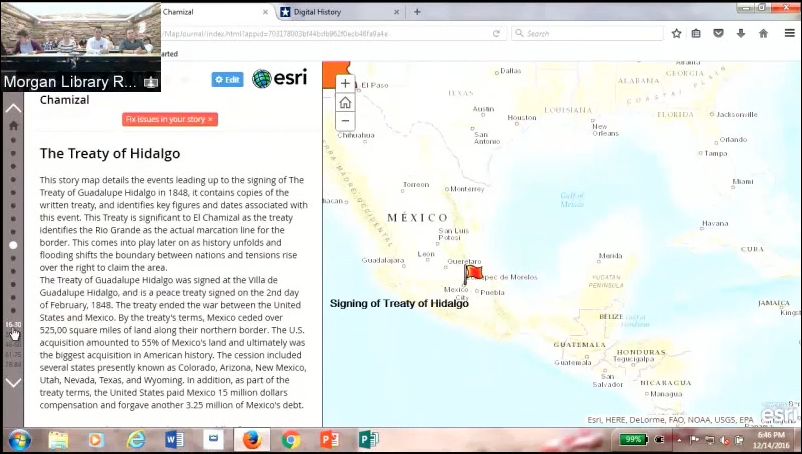Click the red flag marker near Mexico City

point(473,272)
